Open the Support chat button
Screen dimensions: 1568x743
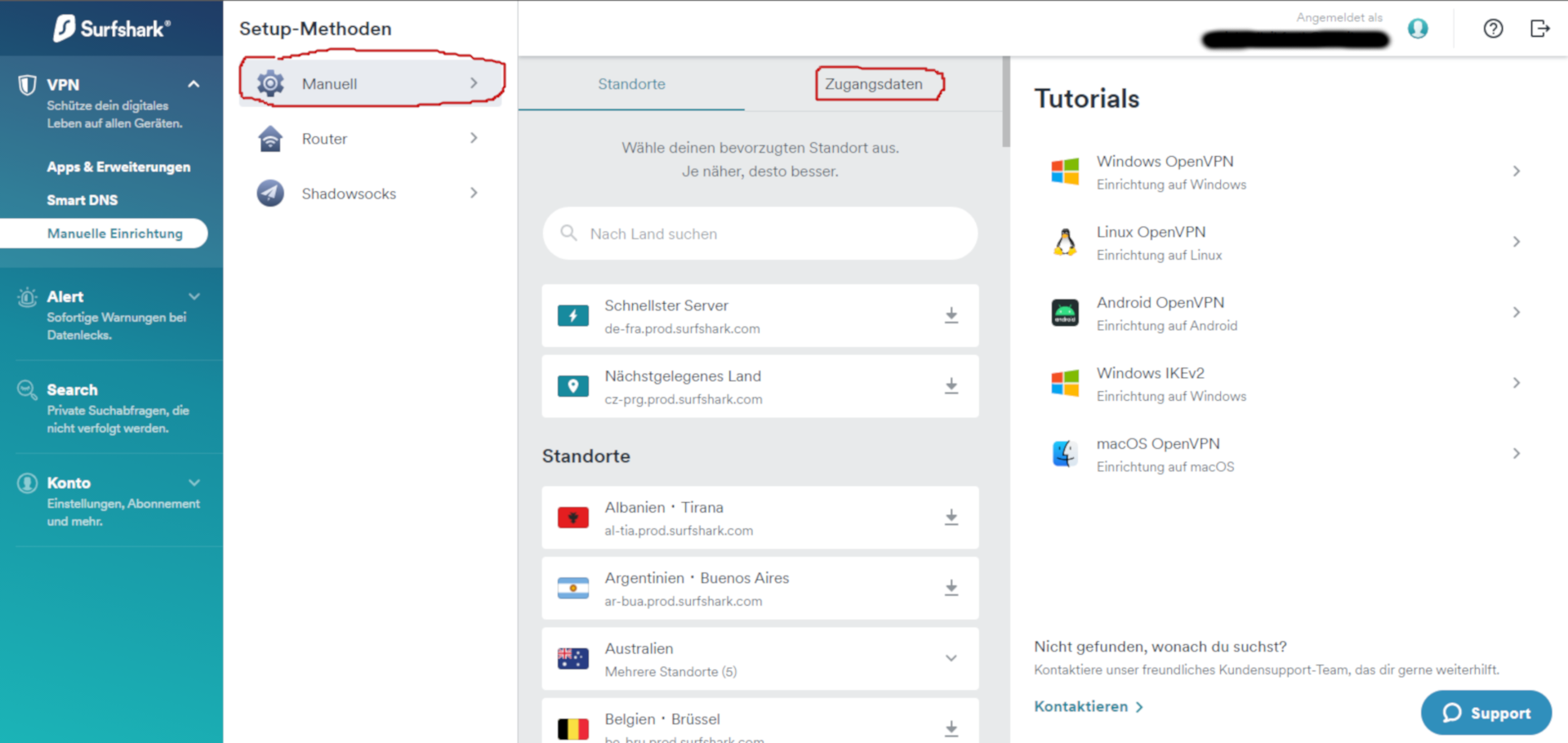click(1486, 713)
